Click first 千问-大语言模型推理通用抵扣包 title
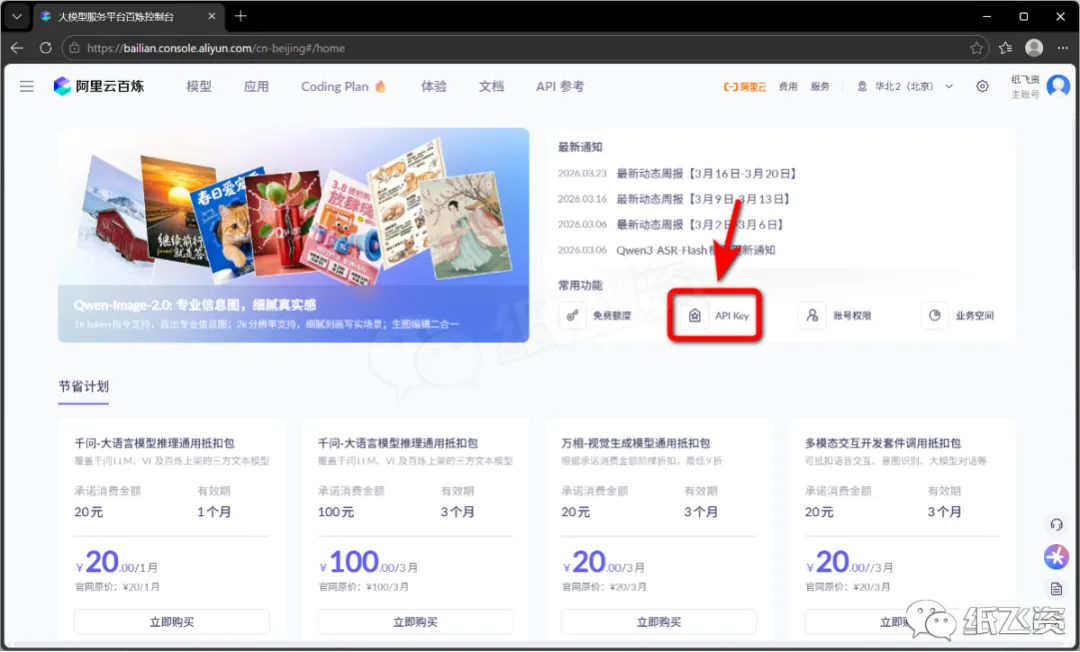Screen dimensions: 1080x652 [154, 443]
